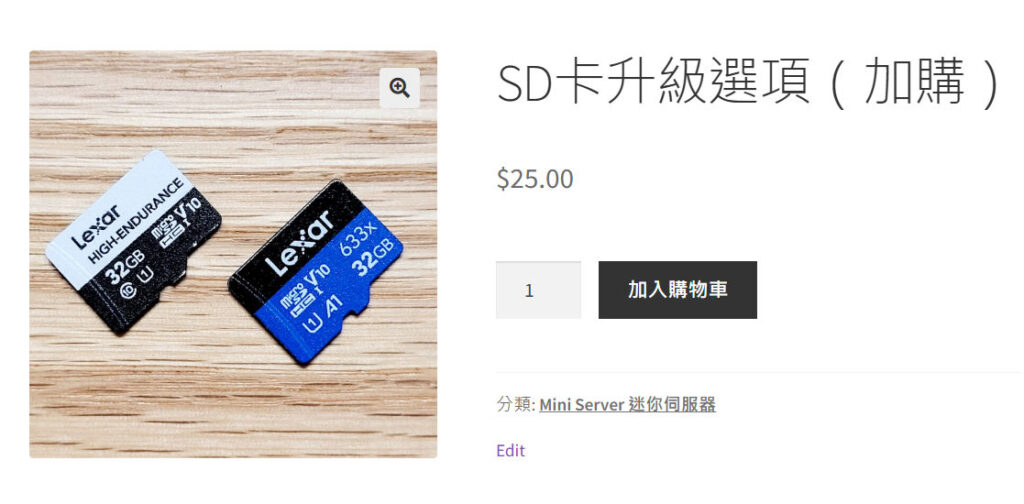Open the product photo of Lexar cards

coord(233,254)
